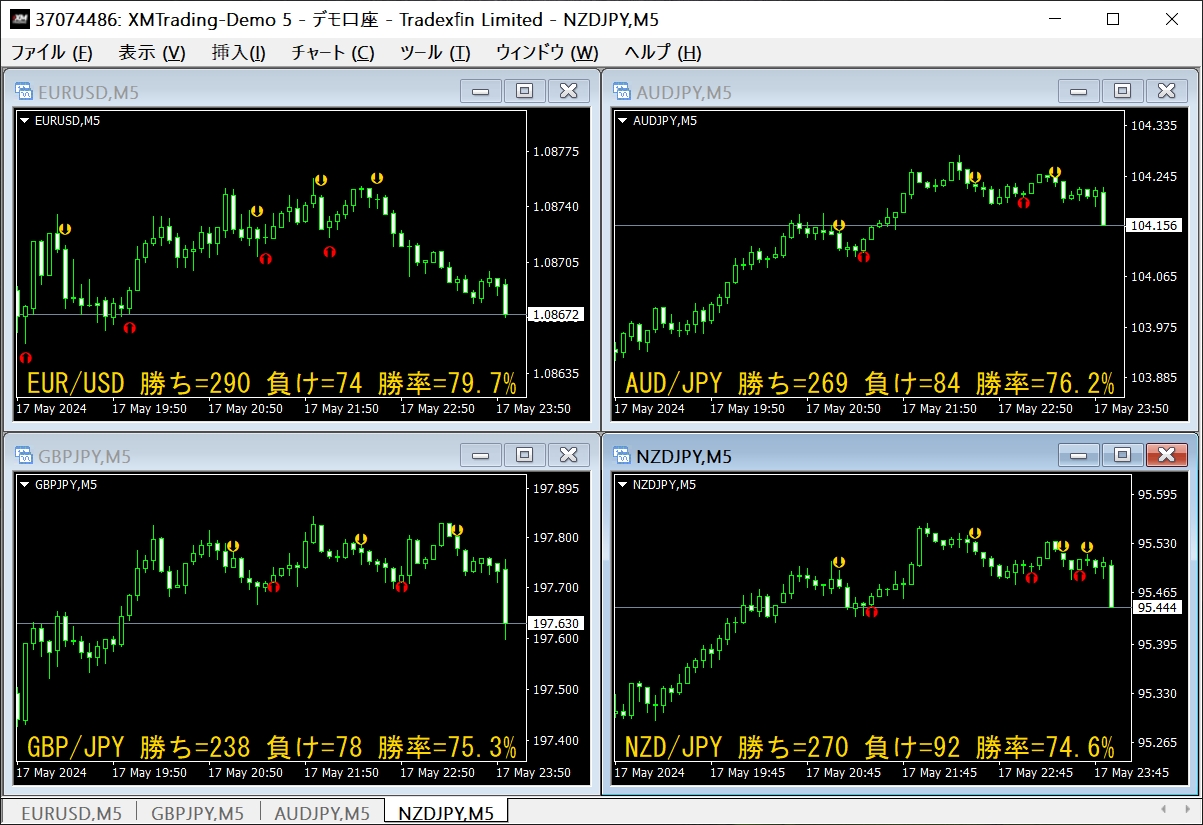
Task: Maximize the AUDJPY,M5 chart window
Action: (x=1122, y=91)
